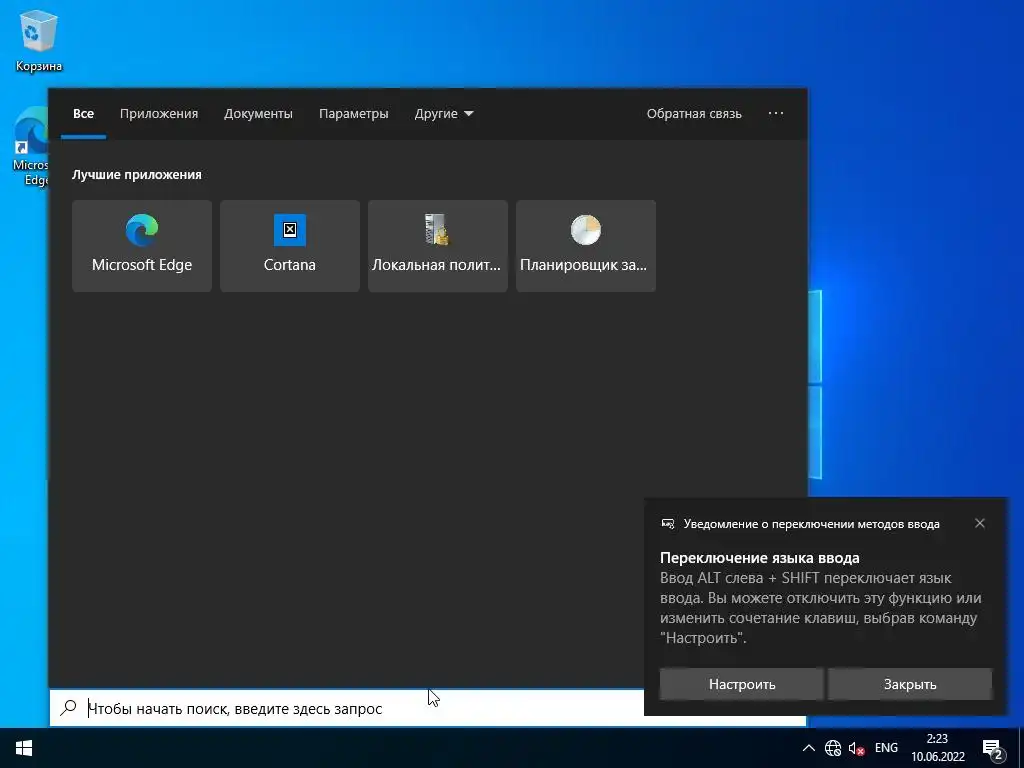Open the clock showing 2:23

(938, 748)
